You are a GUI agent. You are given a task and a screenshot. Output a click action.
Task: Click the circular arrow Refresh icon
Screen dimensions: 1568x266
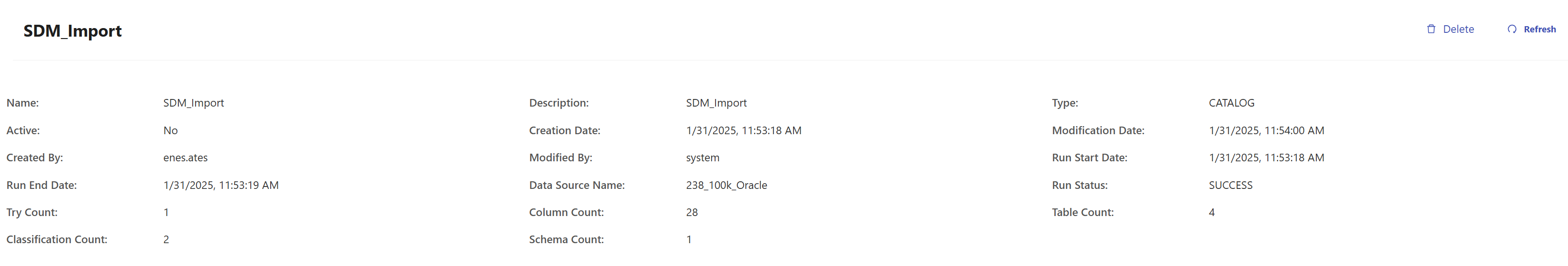coord(1512,29)
